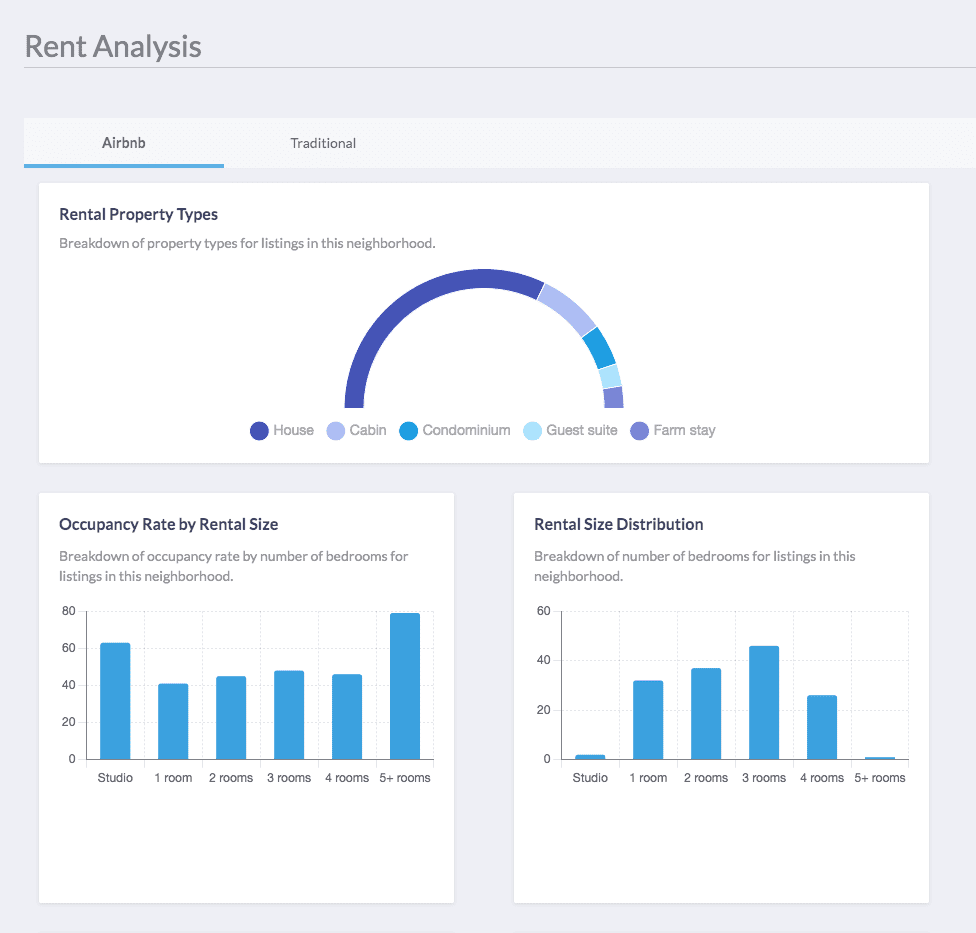Click the Guest suite legend color dot

(533, 431)
